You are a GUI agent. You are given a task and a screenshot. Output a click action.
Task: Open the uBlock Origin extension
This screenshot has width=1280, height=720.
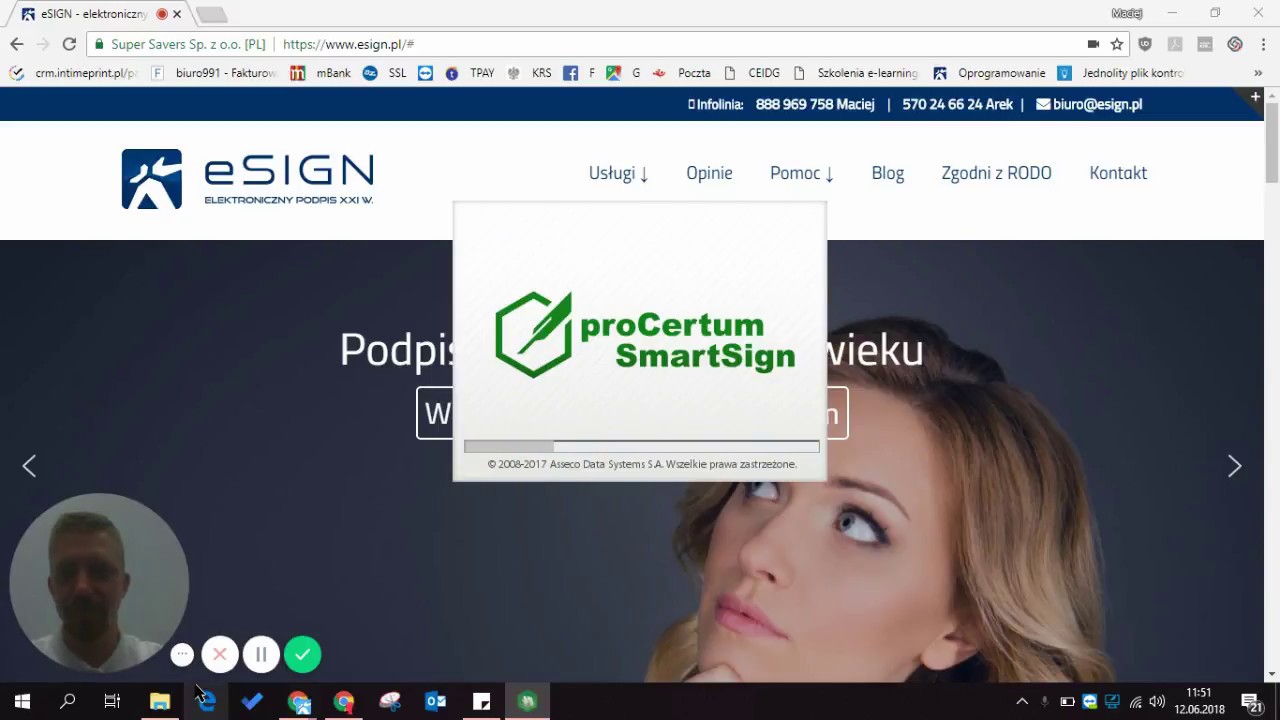click(x=1145, y=44)
